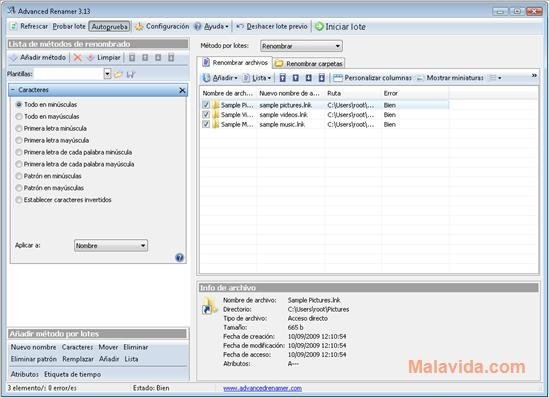
Task: Uncheck the Sample Music file checkbox
Action: [x=206, y=124]
